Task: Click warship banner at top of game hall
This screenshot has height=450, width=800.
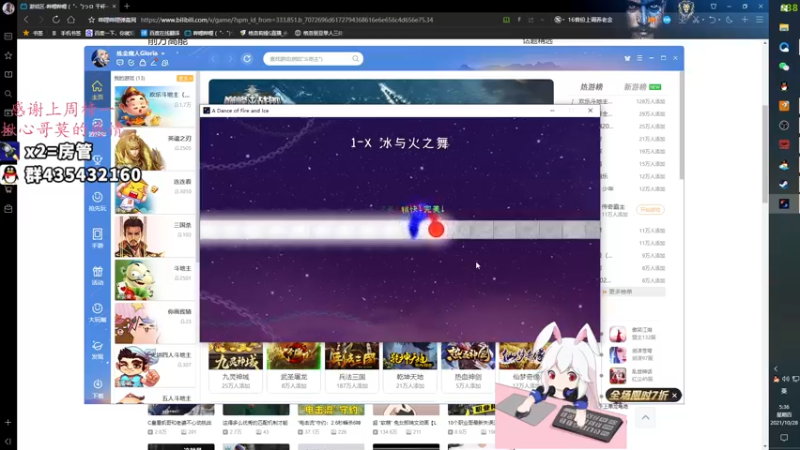Action: pos(381,92)
